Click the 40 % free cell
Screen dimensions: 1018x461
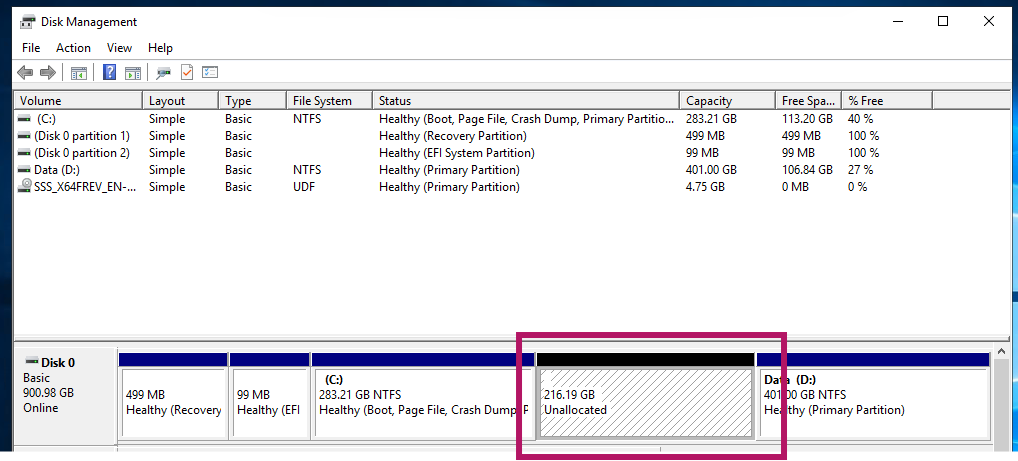(860, 119)
